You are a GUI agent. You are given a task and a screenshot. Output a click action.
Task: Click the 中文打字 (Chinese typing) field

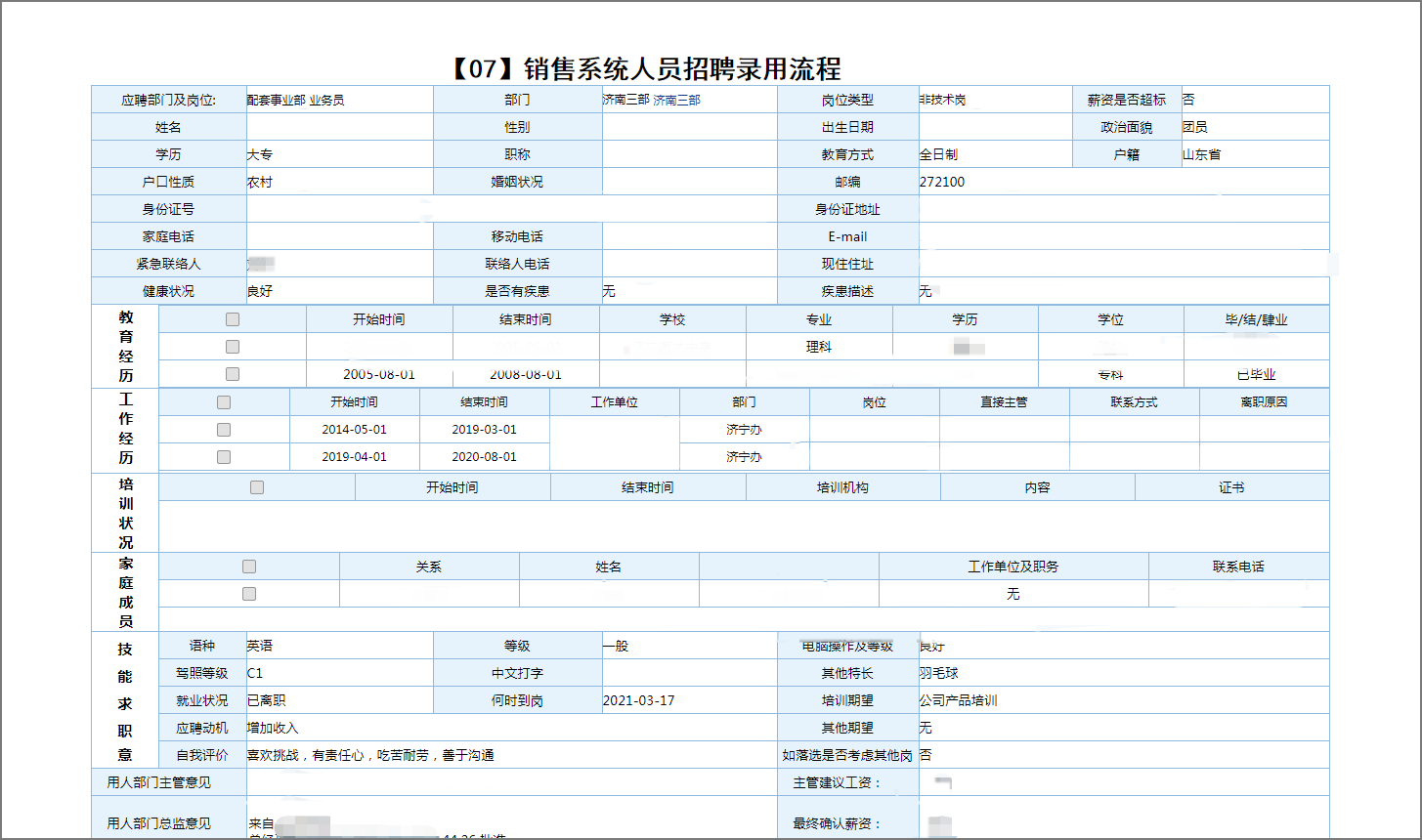[689, 672]
